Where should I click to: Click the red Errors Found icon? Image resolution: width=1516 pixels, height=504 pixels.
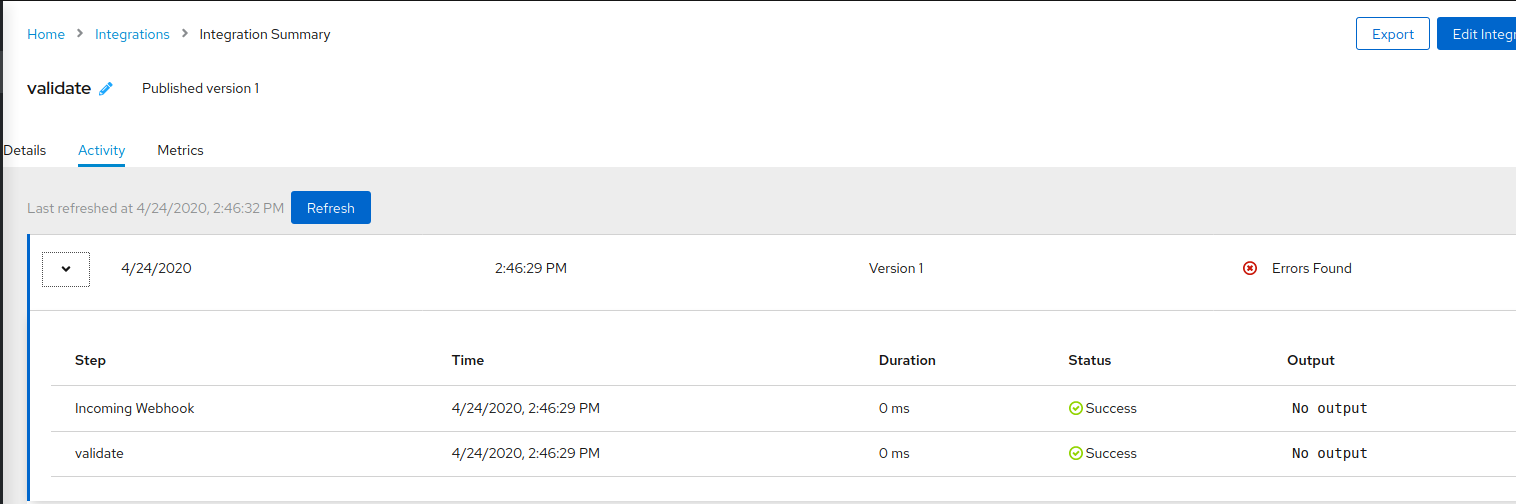1249,268
